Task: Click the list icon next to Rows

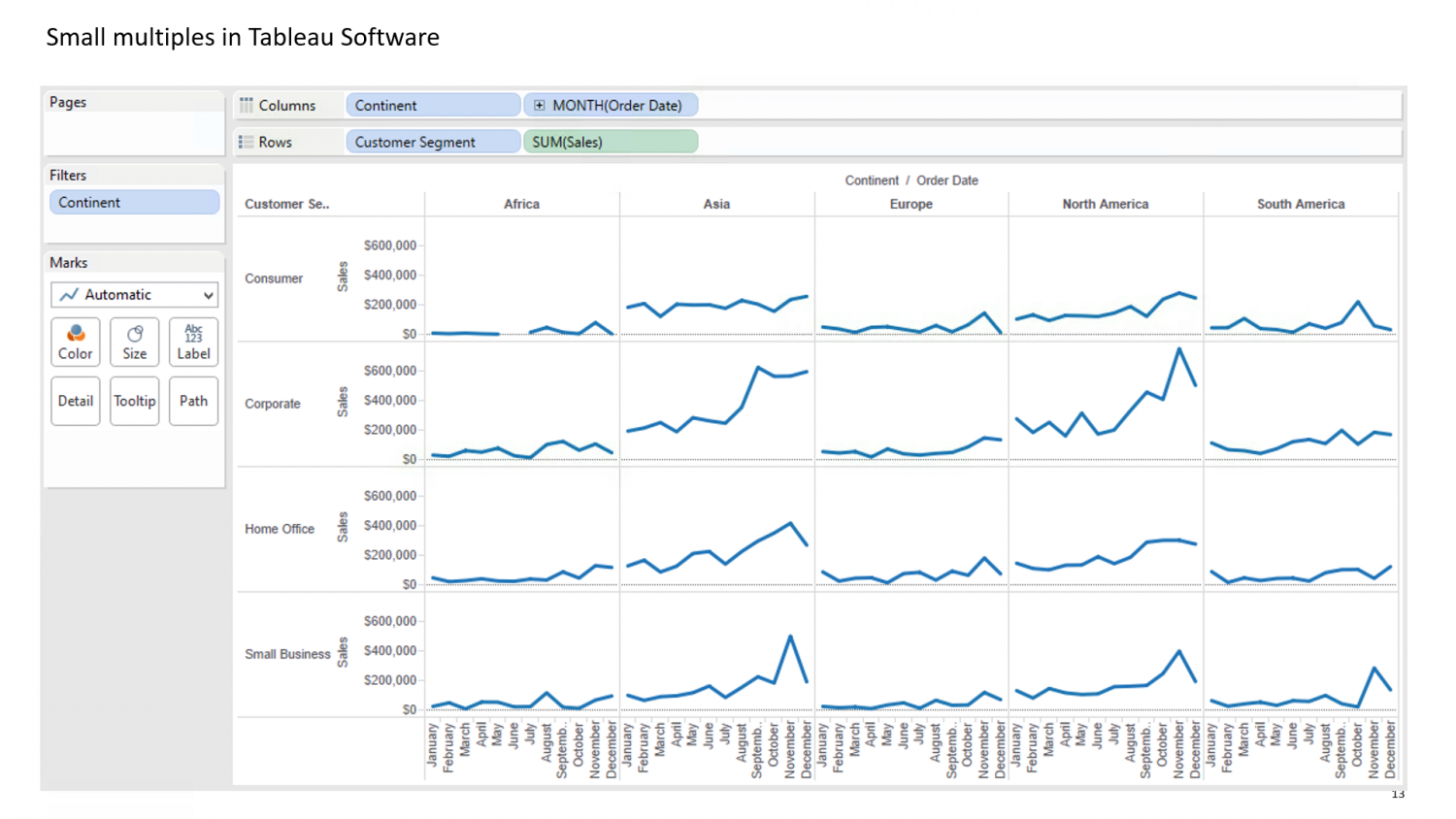Action: 248,142
